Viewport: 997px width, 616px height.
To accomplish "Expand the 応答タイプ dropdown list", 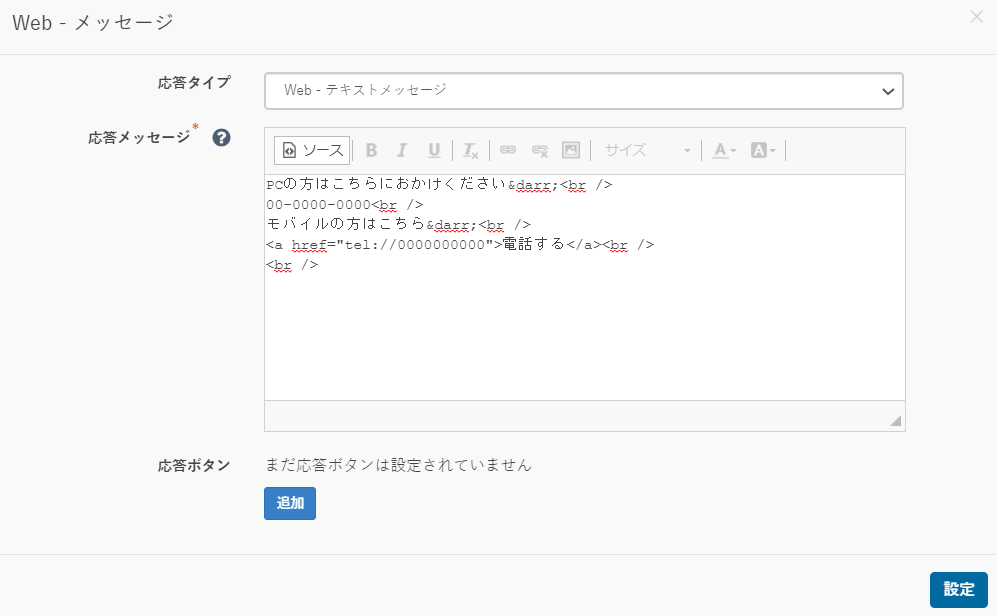I will tap(584, 91).
